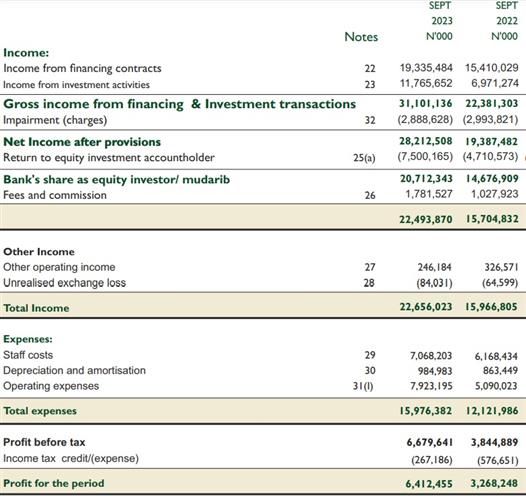Select the Staff costs row label

tap(28, 355)
